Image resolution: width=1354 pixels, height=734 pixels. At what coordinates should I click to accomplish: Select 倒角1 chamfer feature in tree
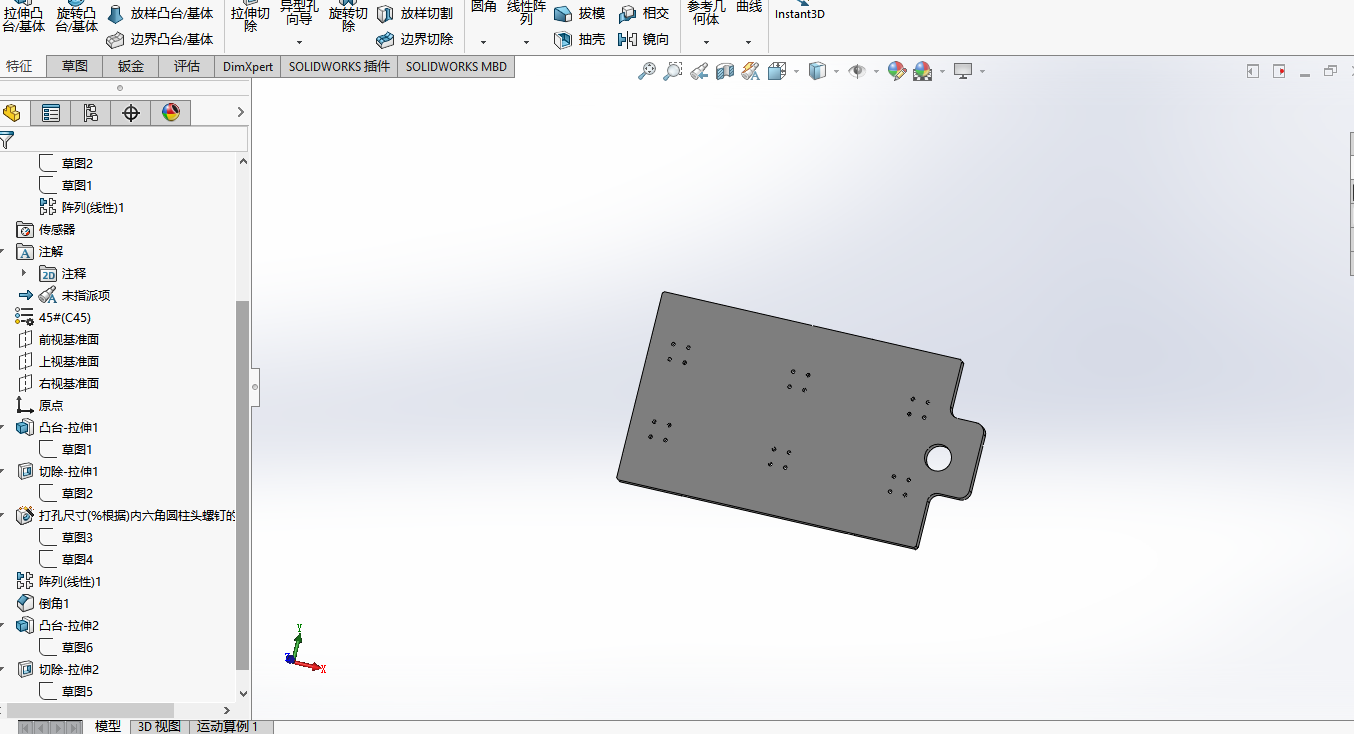click(43, 603)
